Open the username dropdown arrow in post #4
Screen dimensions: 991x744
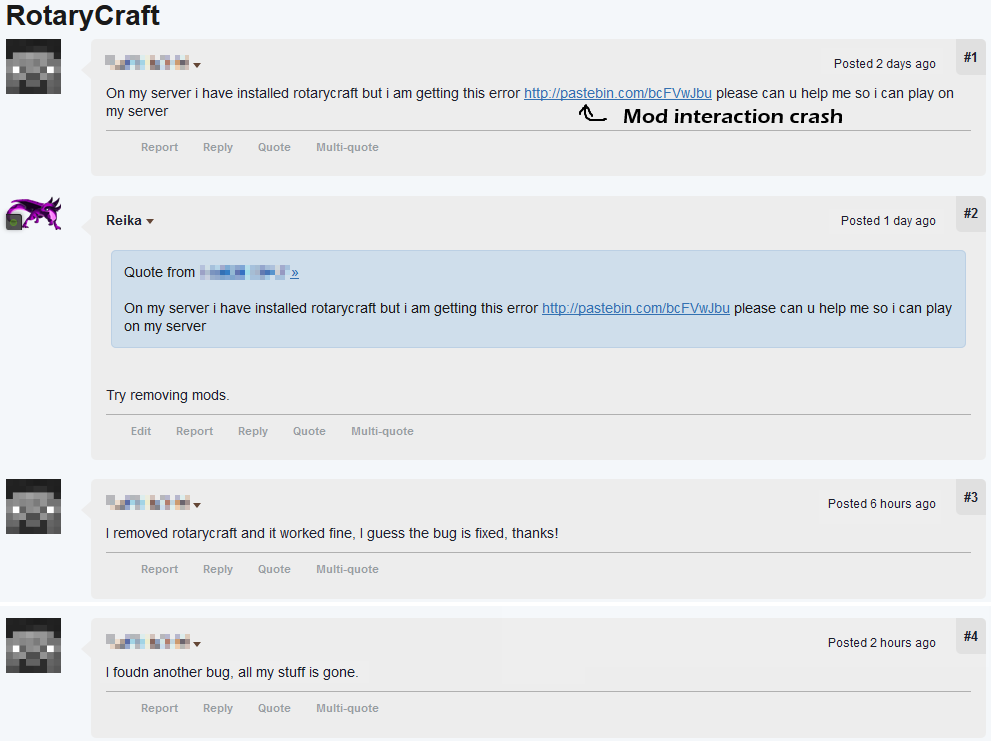coord(197,644)
